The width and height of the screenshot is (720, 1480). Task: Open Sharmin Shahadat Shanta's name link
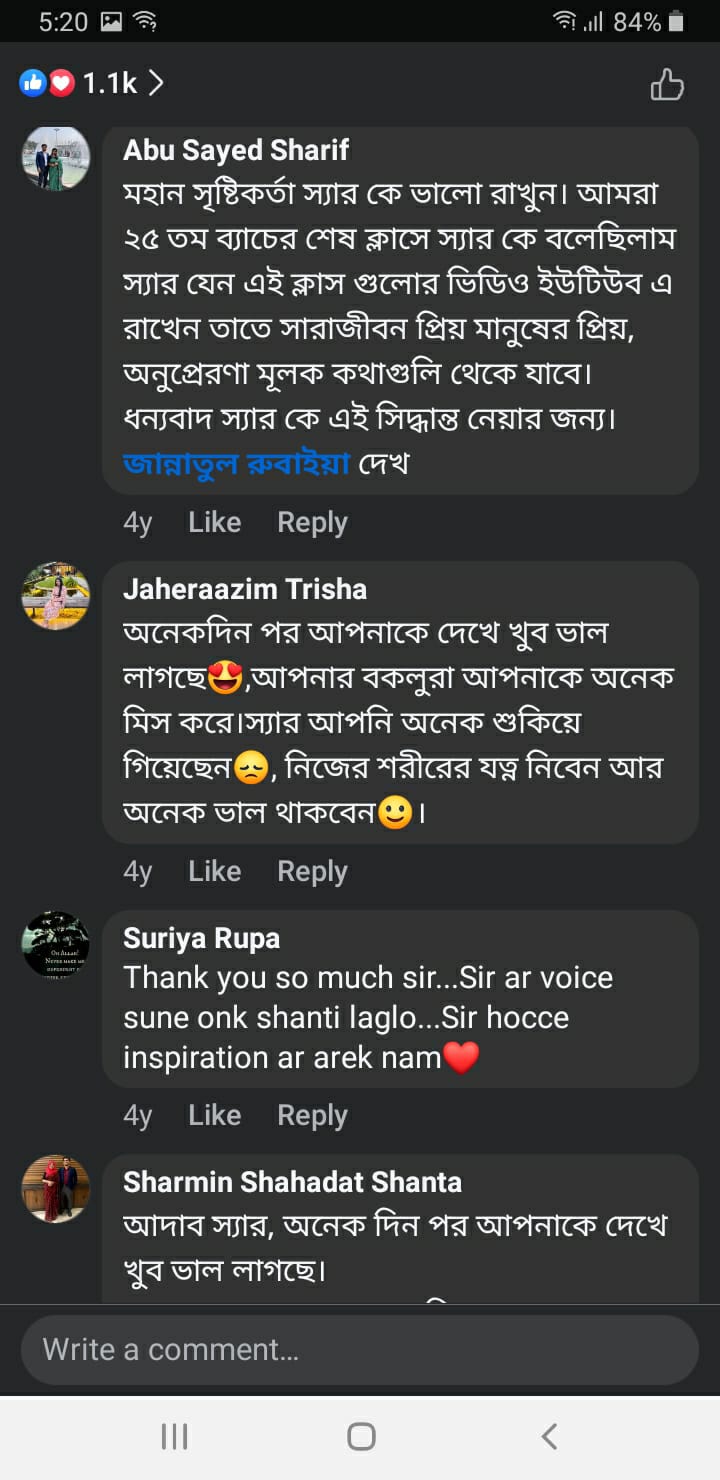coord(292,1182)
